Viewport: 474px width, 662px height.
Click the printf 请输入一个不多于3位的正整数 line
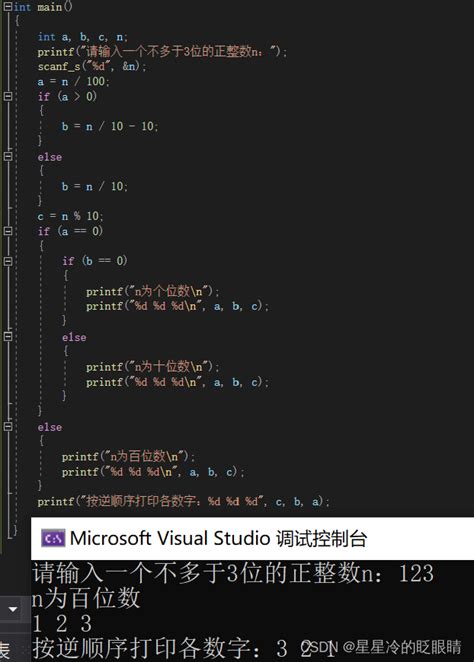[x=162, y=52]
